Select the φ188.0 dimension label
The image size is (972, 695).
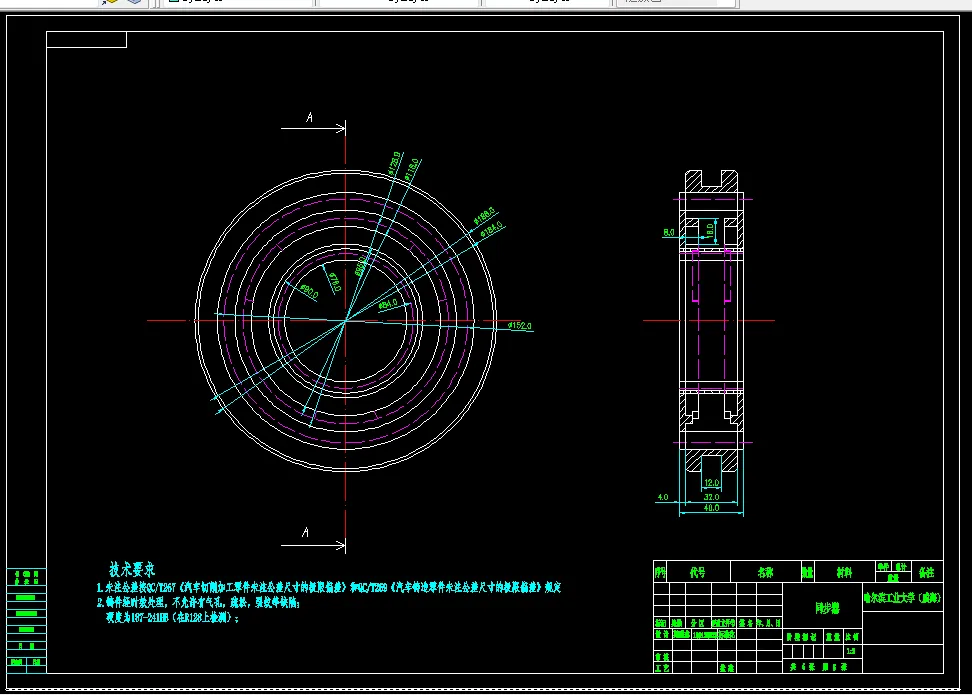pos(484,216)
